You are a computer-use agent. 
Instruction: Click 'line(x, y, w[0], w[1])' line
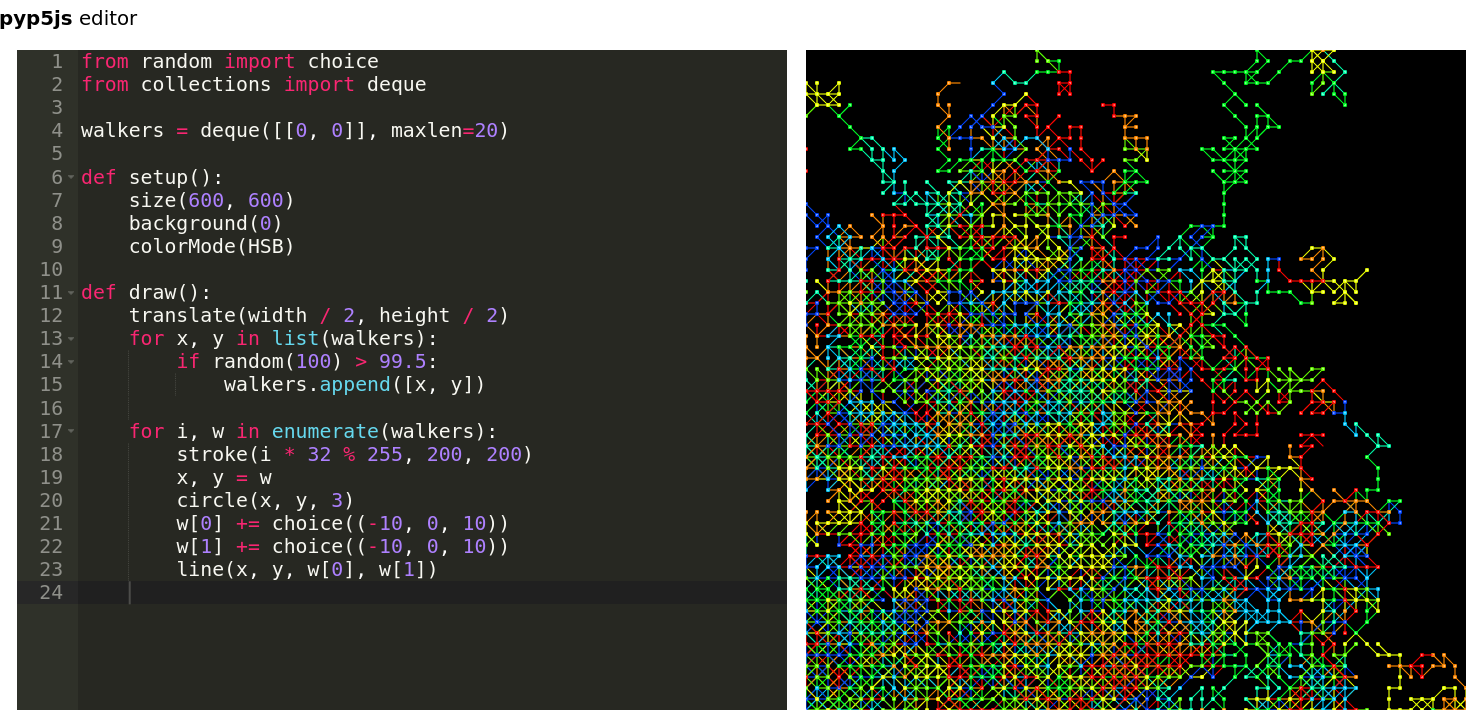pyautogui.click(x=307, y=570)
